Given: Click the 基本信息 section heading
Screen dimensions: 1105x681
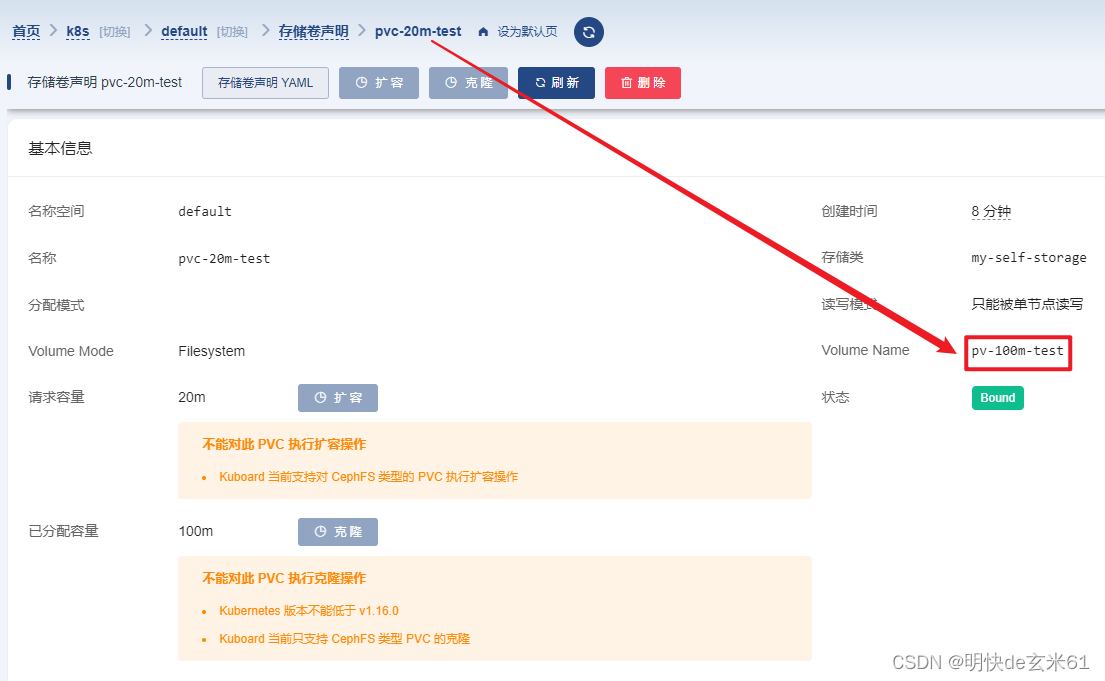Looking at the screenshot, I should click(x=61, y=148).
